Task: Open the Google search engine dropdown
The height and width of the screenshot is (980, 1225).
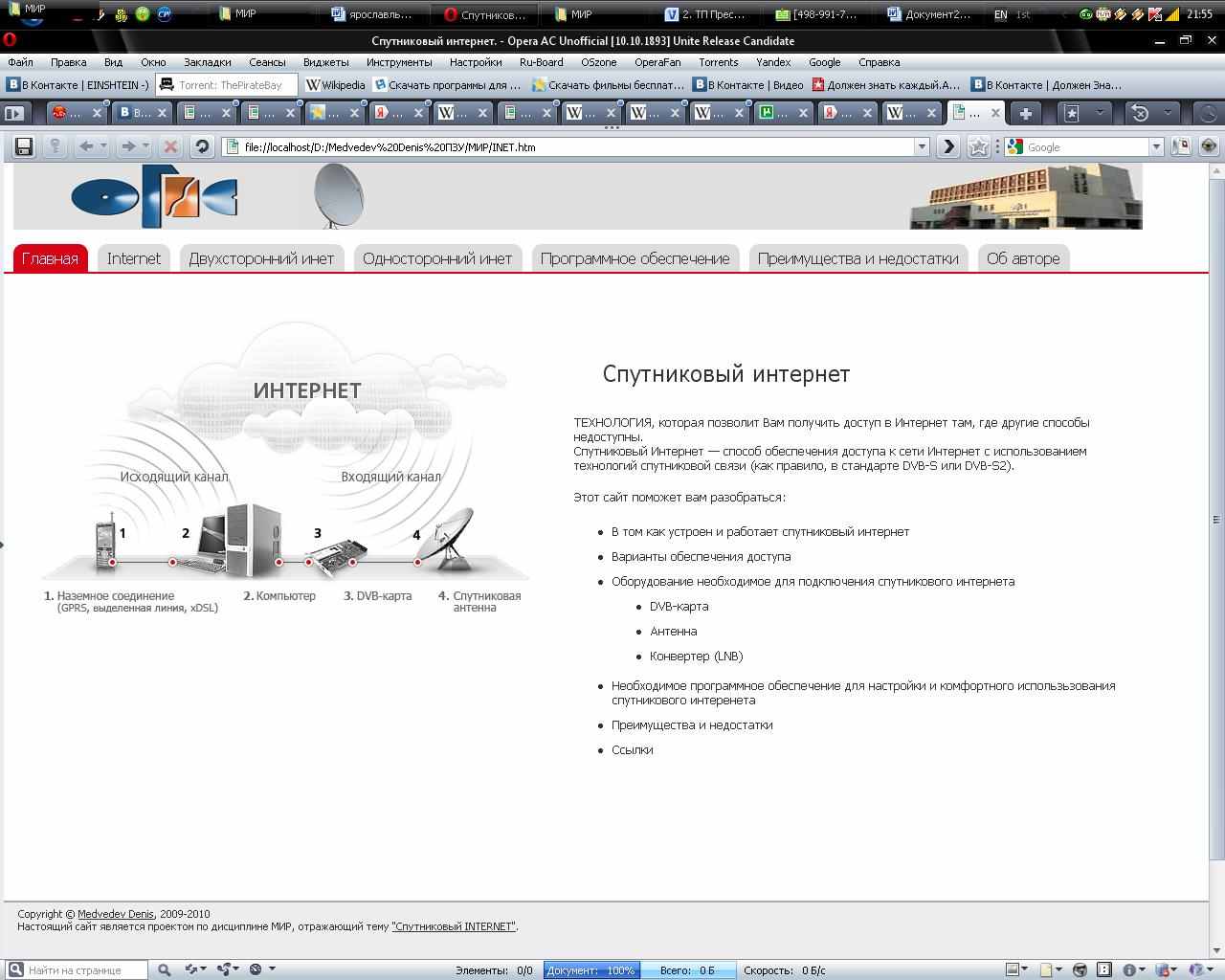Action: (x=1156, y=146)
